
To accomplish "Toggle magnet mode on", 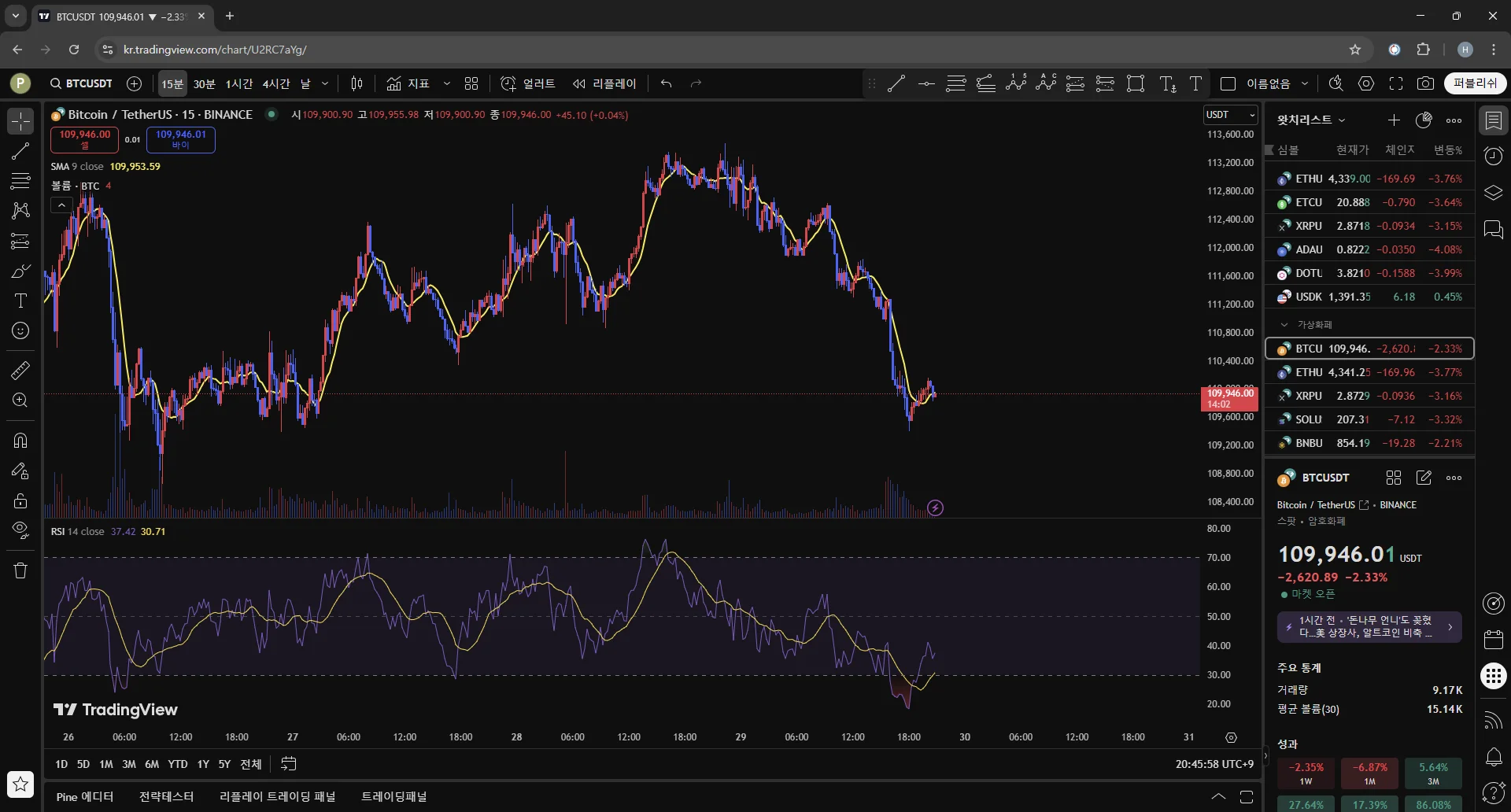I will coord(20,441).
